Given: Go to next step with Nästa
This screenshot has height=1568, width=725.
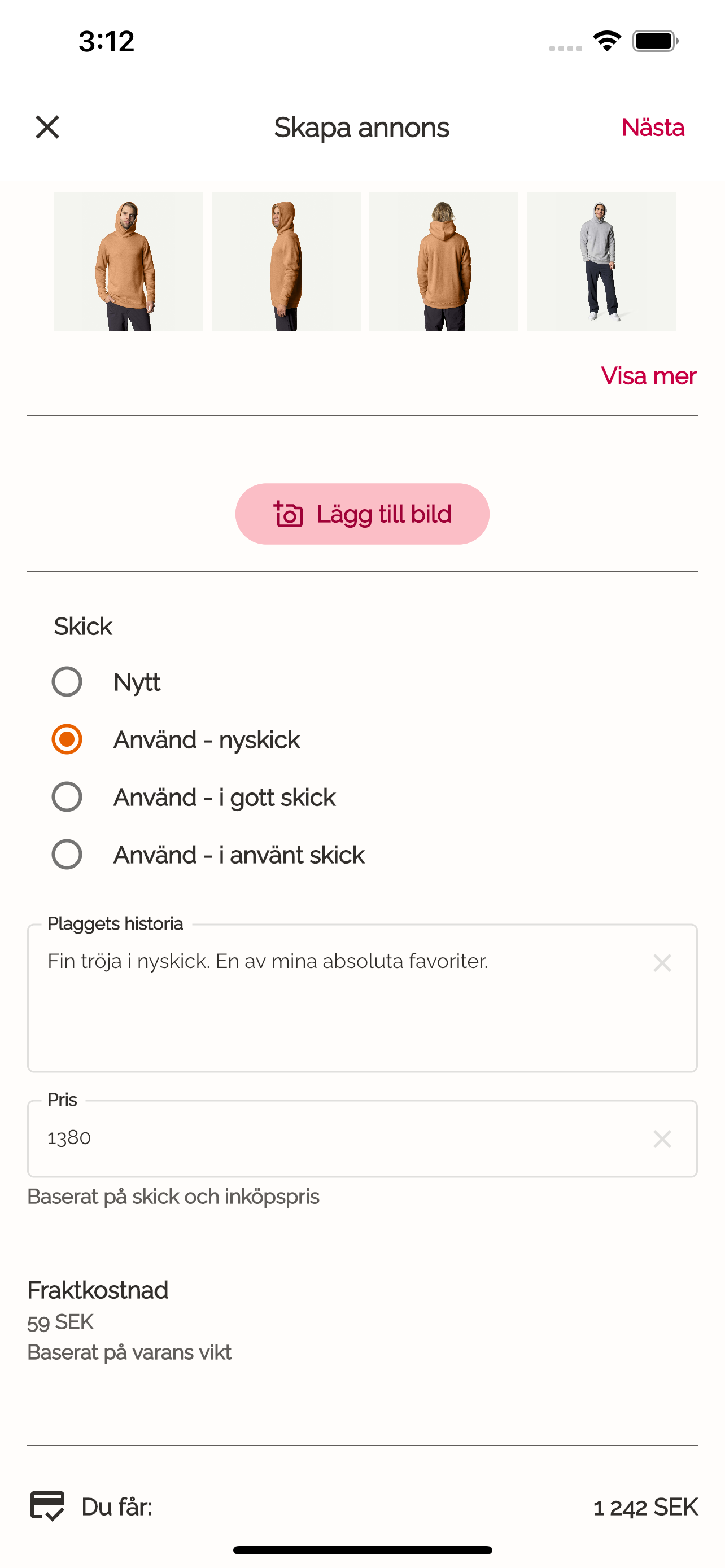Looking at the screenshot, I should pyautogui.click(x=653, y=127).
